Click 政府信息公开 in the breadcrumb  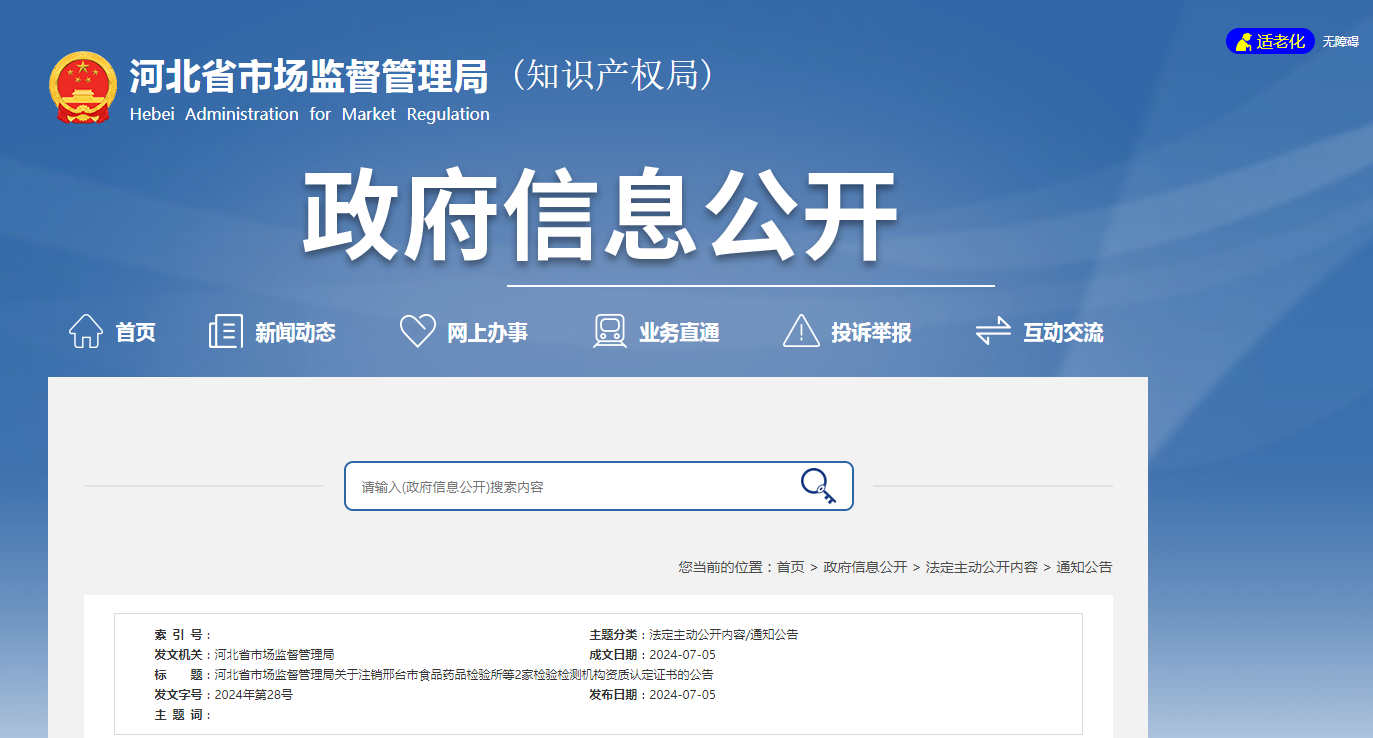point(865,567)
